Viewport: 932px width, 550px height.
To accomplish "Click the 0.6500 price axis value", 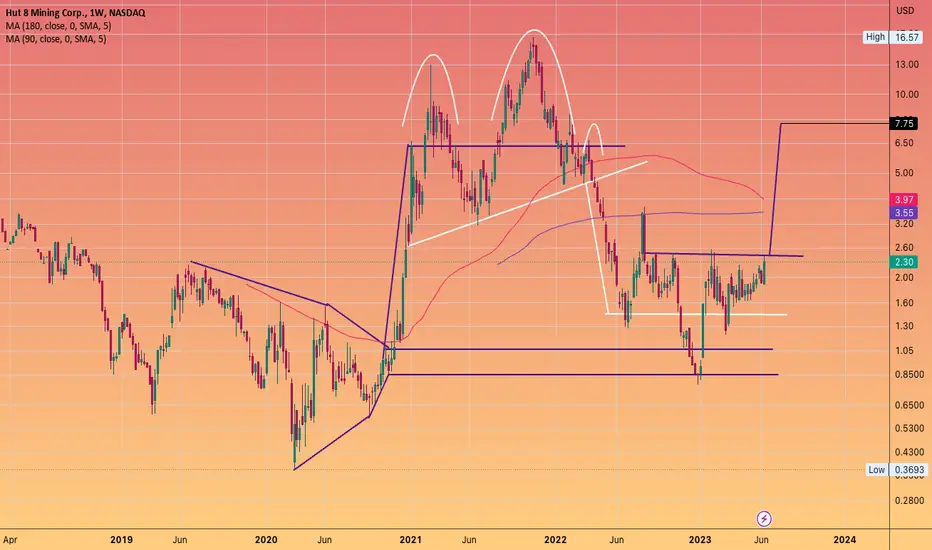I will point(909,405).
